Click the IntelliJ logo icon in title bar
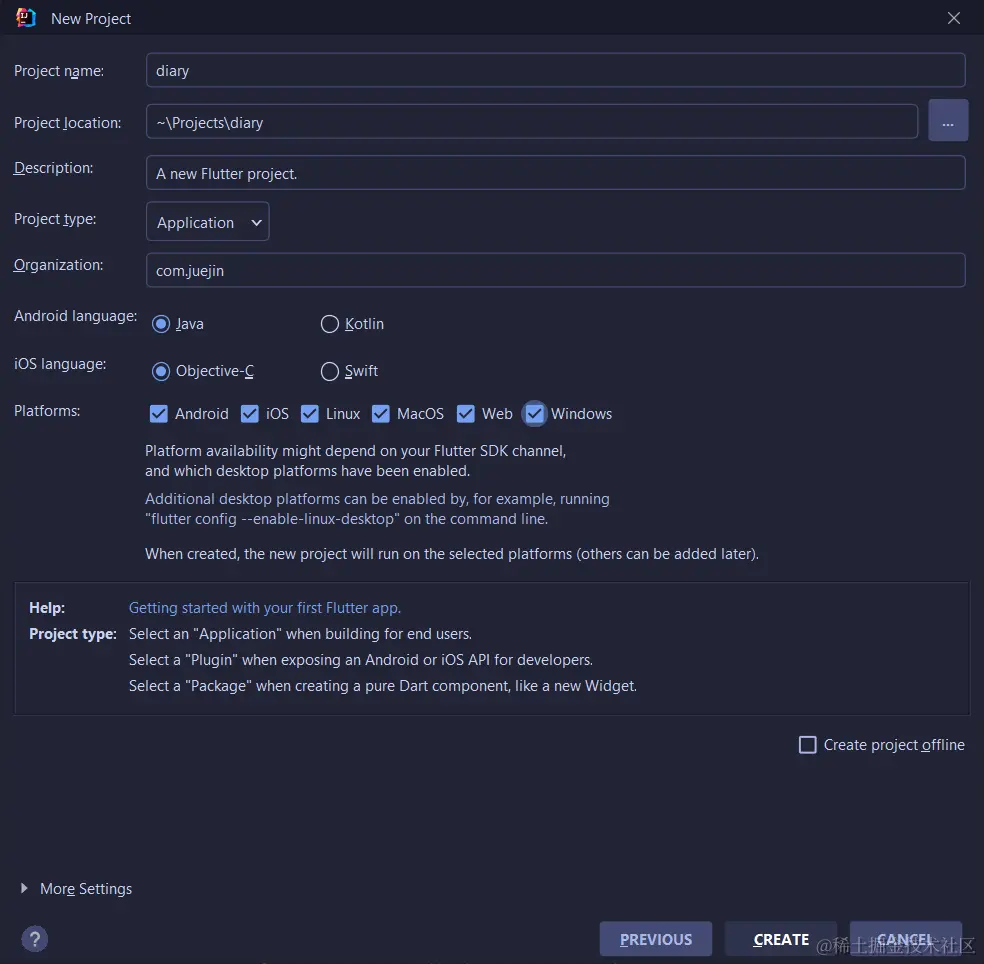984x964 pixels. [x=26, y=18]
